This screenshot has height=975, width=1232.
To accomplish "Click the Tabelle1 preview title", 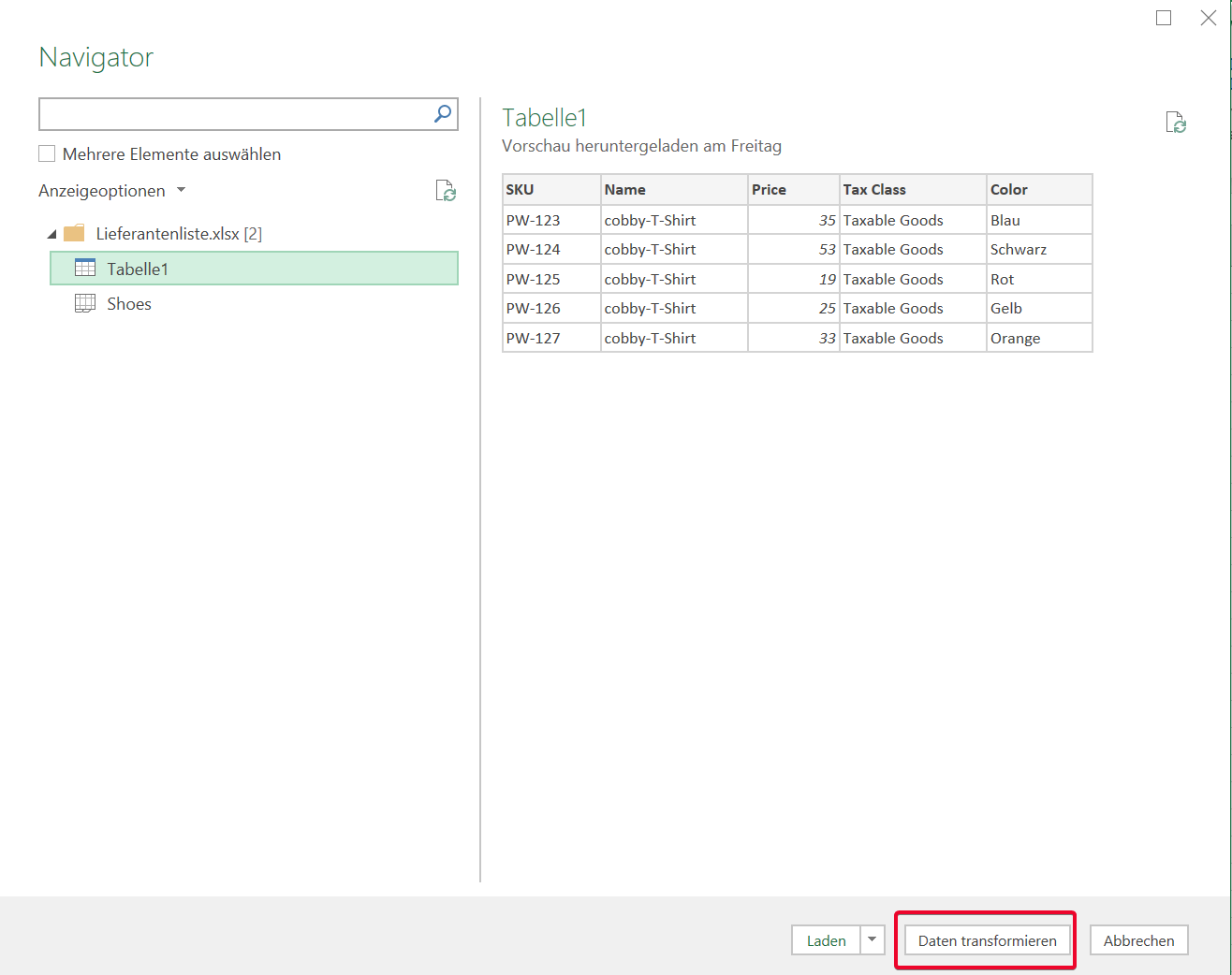I will point(544,118).
